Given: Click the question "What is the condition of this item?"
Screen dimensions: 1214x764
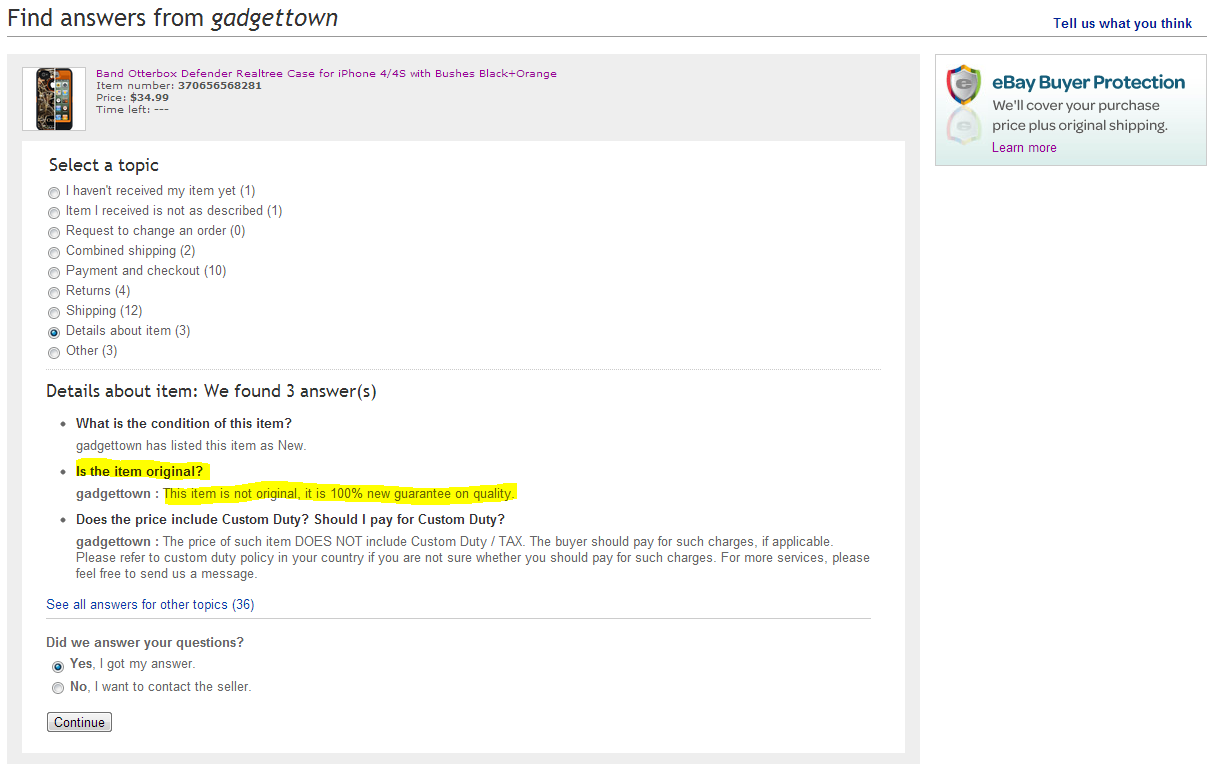Looking at the screenshot, I should tap(184, 424).
